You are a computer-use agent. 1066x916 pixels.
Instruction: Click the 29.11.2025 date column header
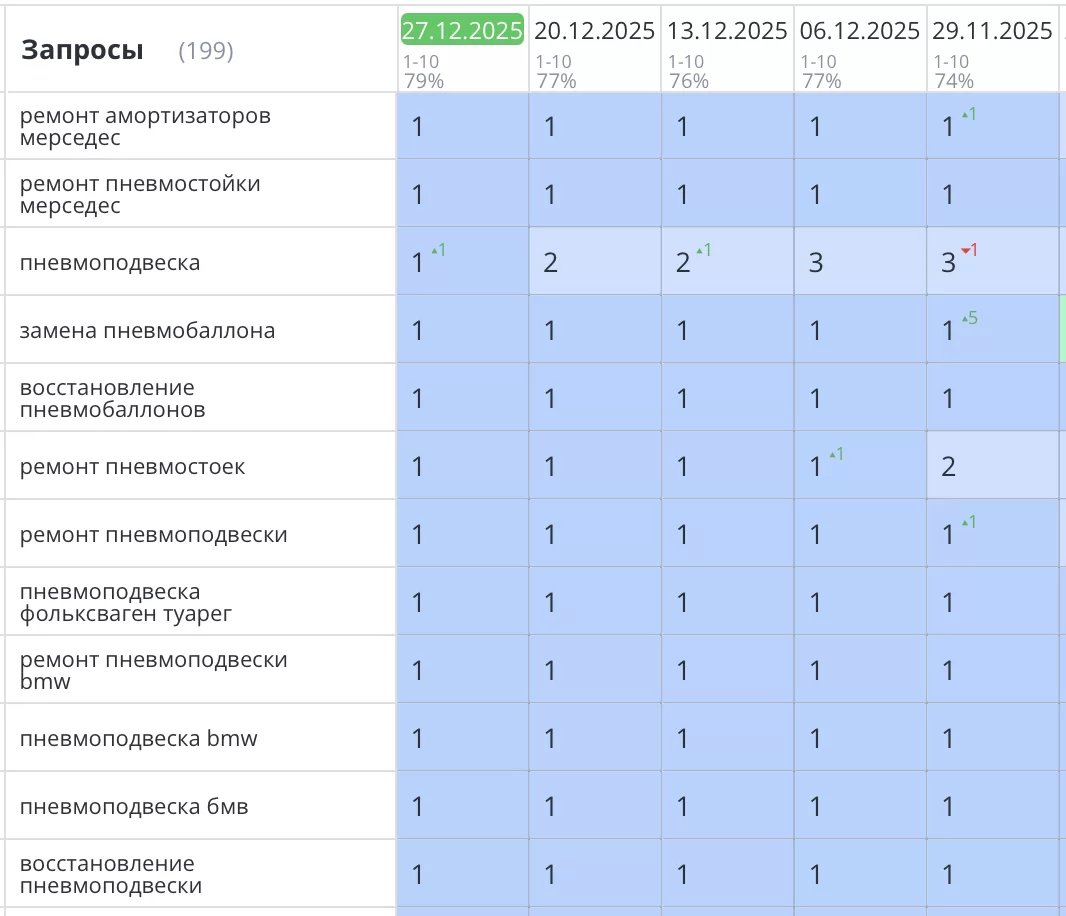click(x=992, y=31)
